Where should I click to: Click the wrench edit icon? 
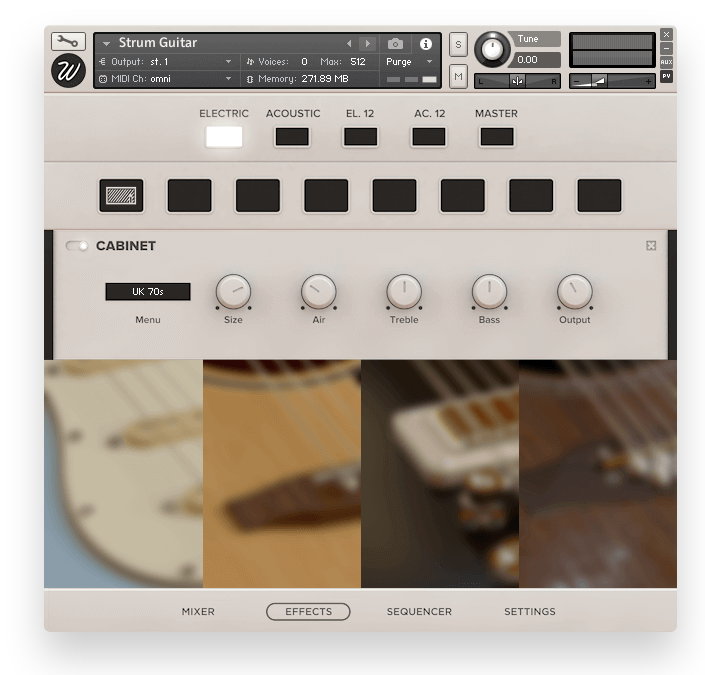pos(68,41)
